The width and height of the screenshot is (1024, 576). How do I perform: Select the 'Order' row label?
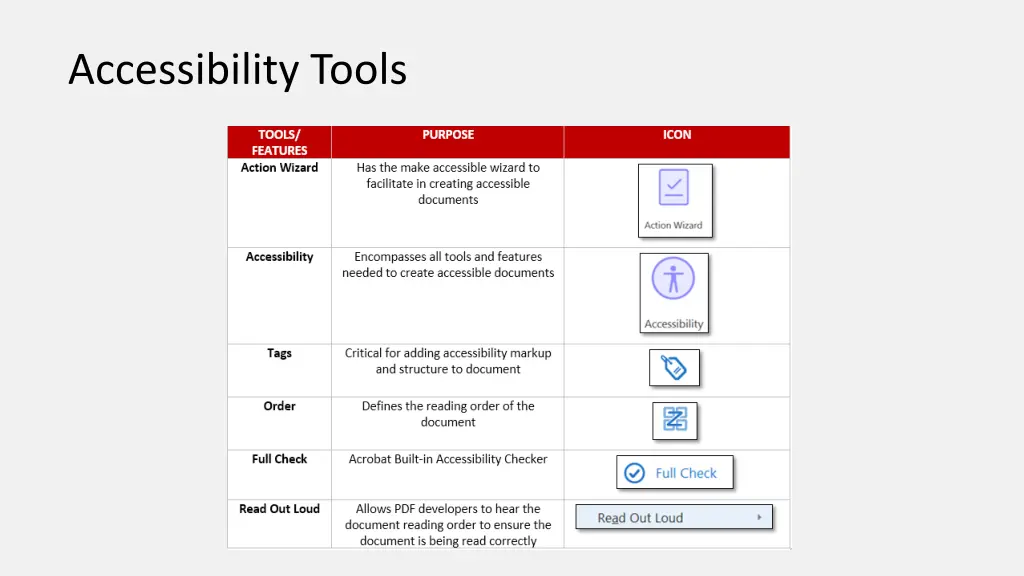279,406
